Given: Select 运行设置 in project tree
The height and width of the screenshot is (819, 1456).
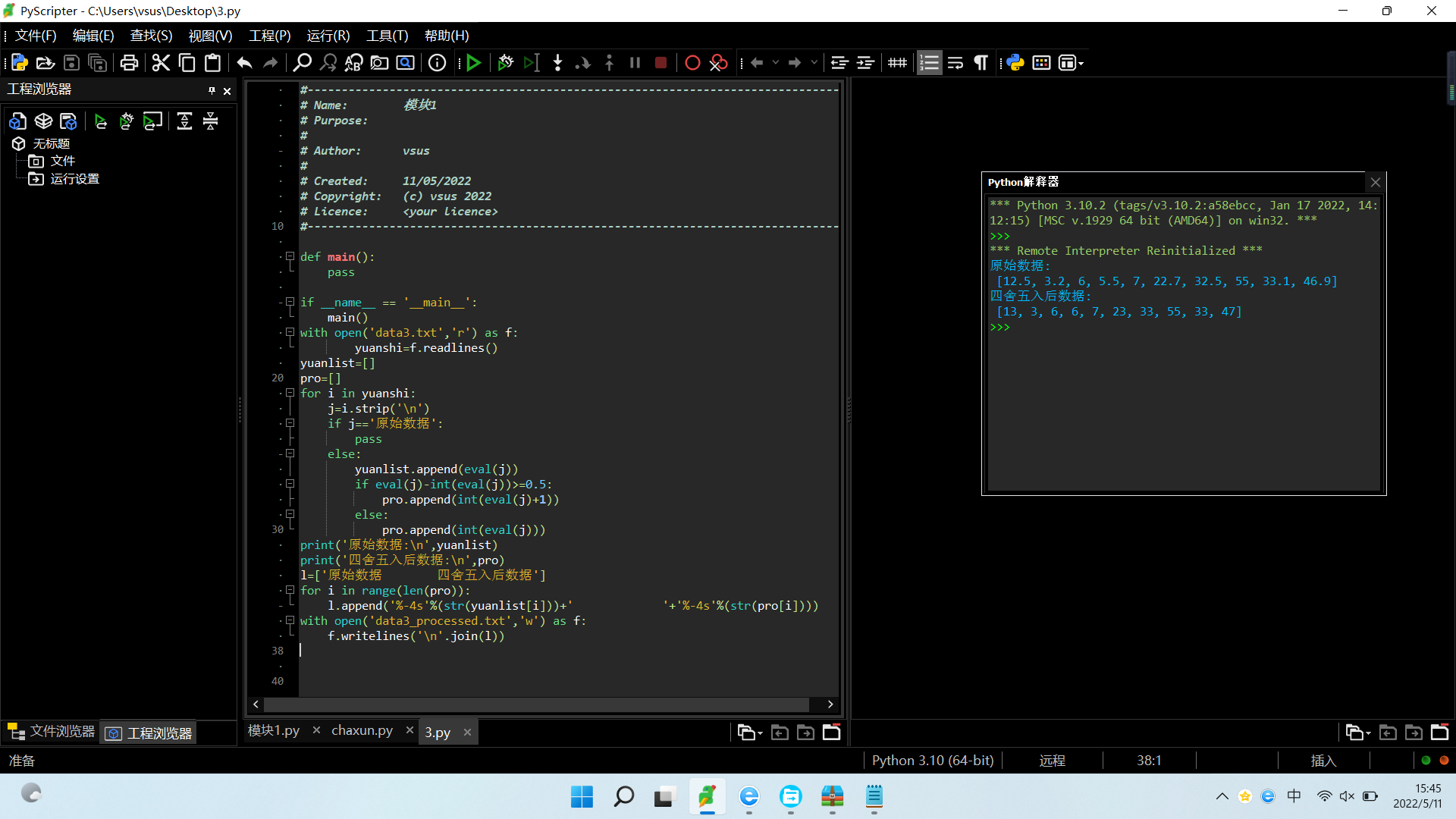Looking at the screenshot, I should 74,179.
